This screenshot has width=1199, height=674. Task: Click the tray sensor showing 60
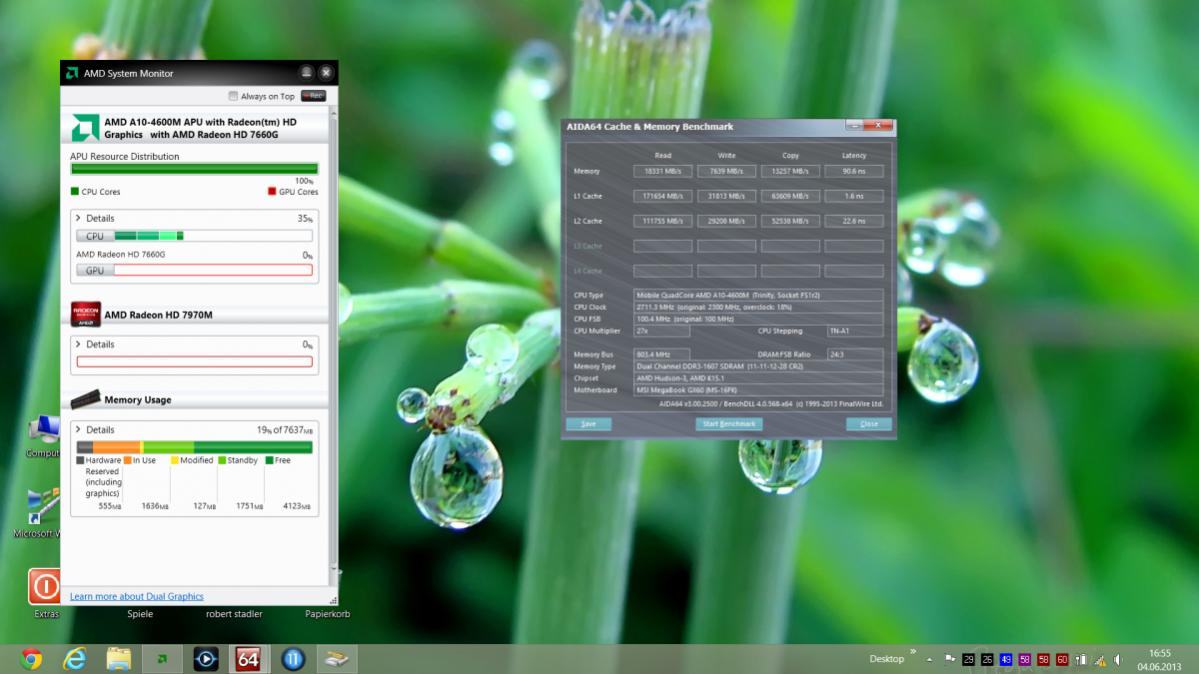[1062, 659]
